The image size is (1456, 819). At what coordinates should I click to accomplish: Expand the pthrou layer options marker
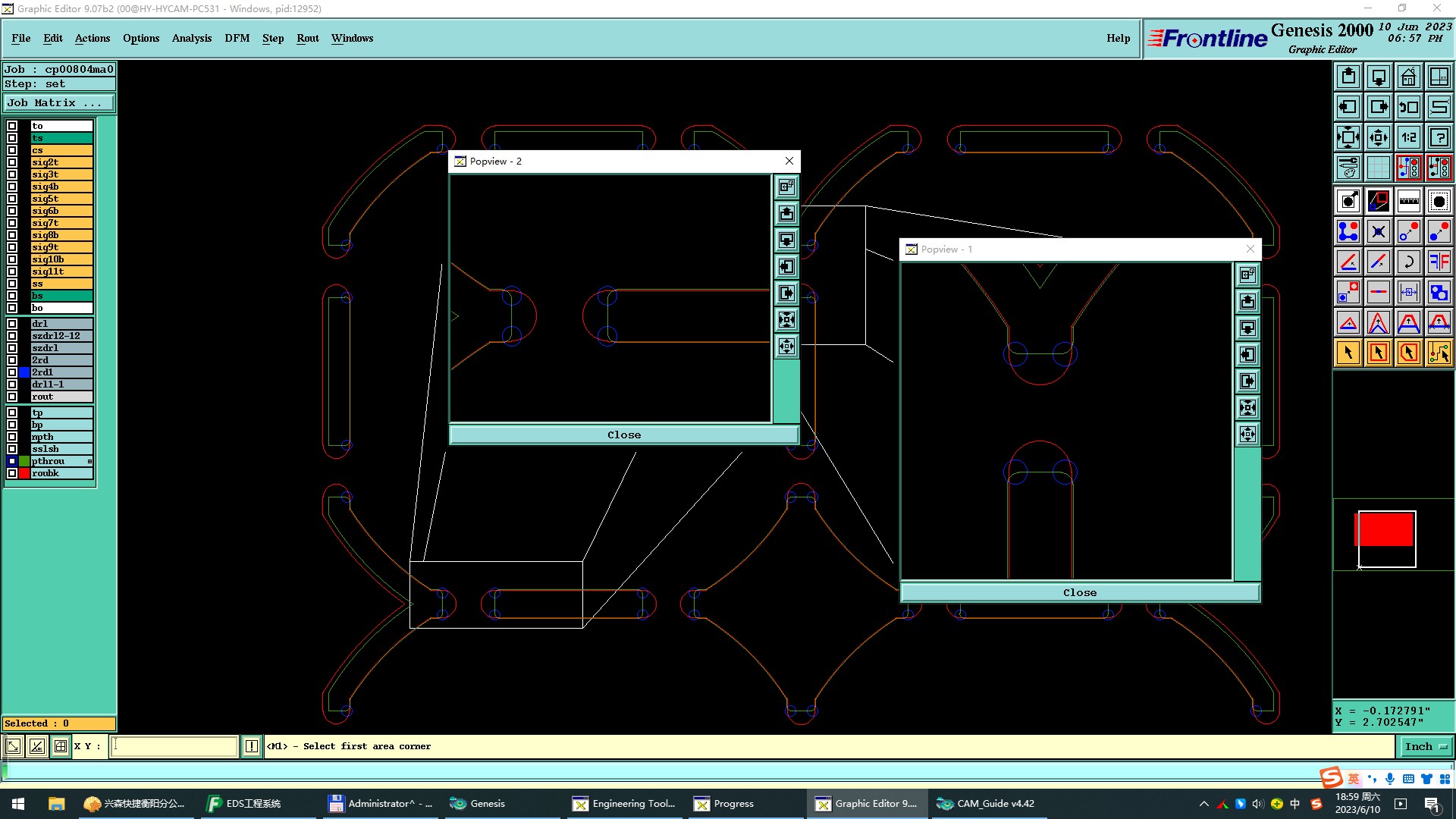(x=89, y=461)
